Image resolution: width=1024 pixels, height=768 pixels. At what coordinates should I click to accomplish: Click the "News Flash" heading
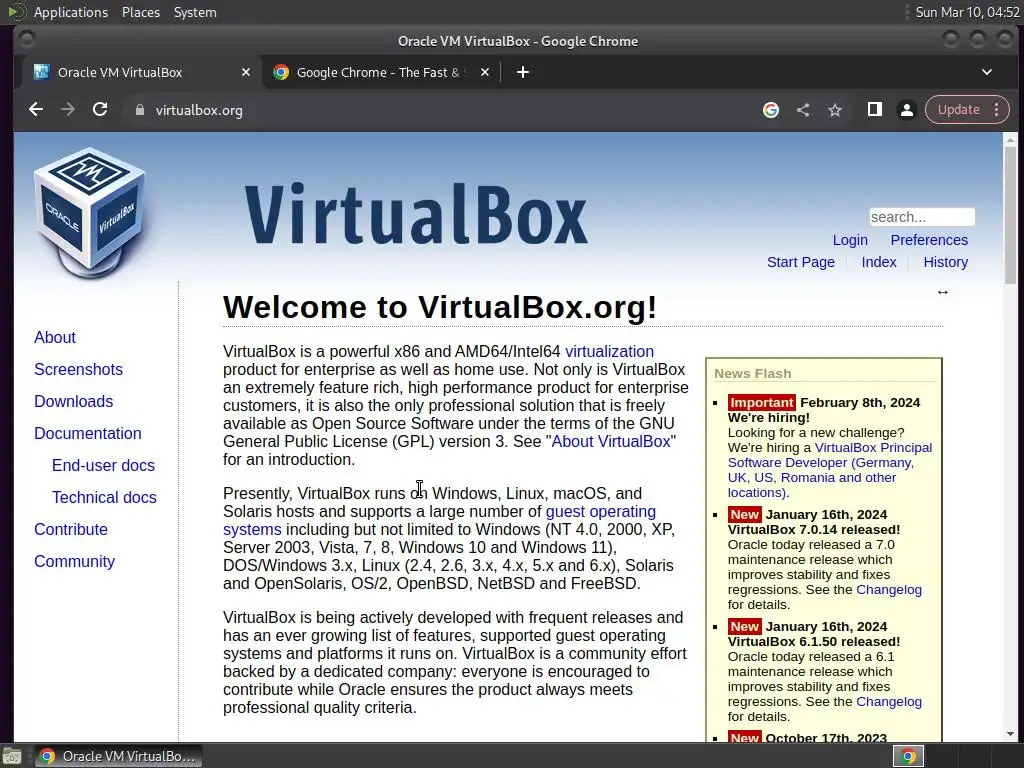tap(752, 374)
